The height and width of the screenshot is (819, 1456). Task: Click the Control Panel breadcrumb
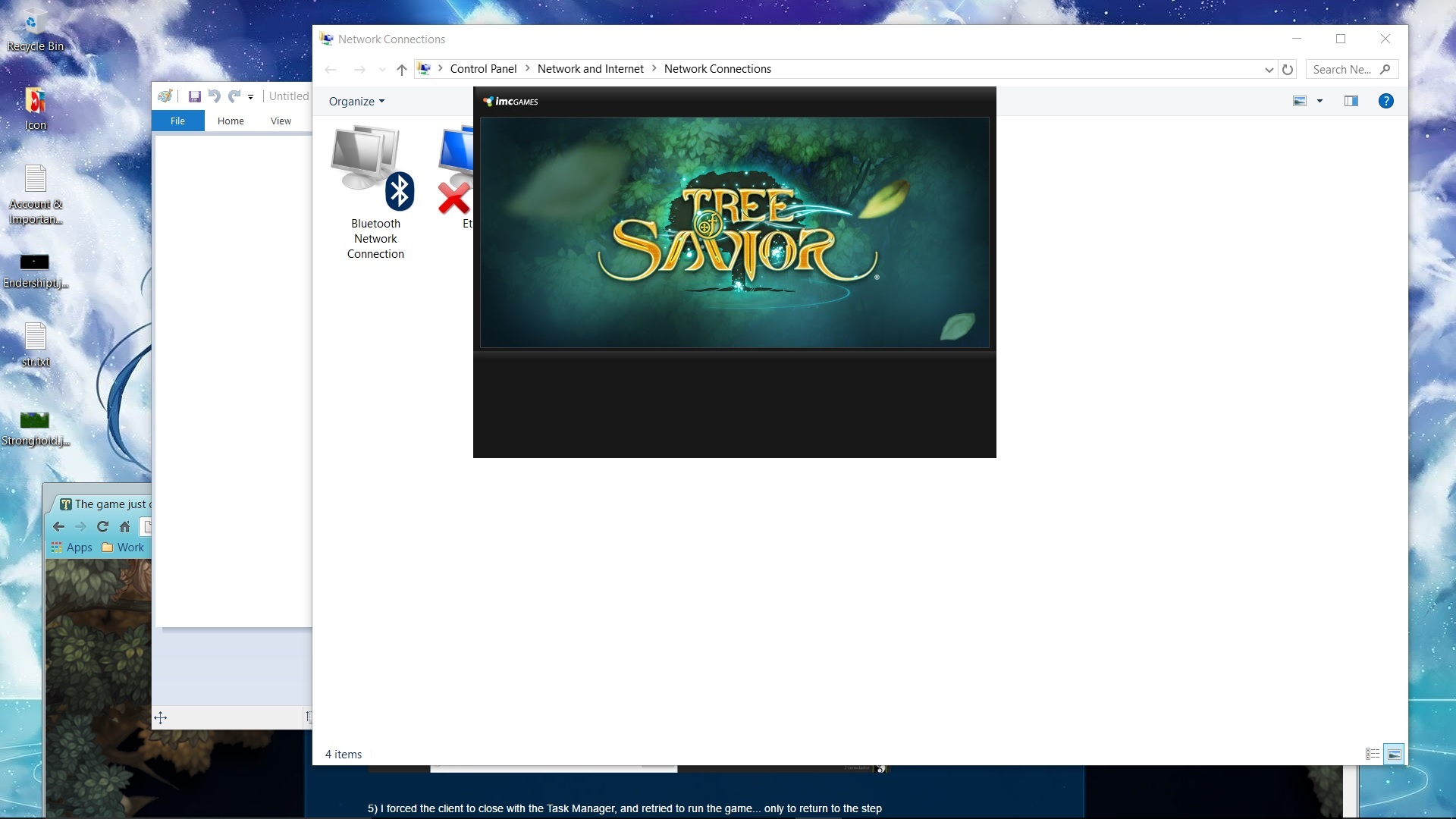(x=483, y=69)
